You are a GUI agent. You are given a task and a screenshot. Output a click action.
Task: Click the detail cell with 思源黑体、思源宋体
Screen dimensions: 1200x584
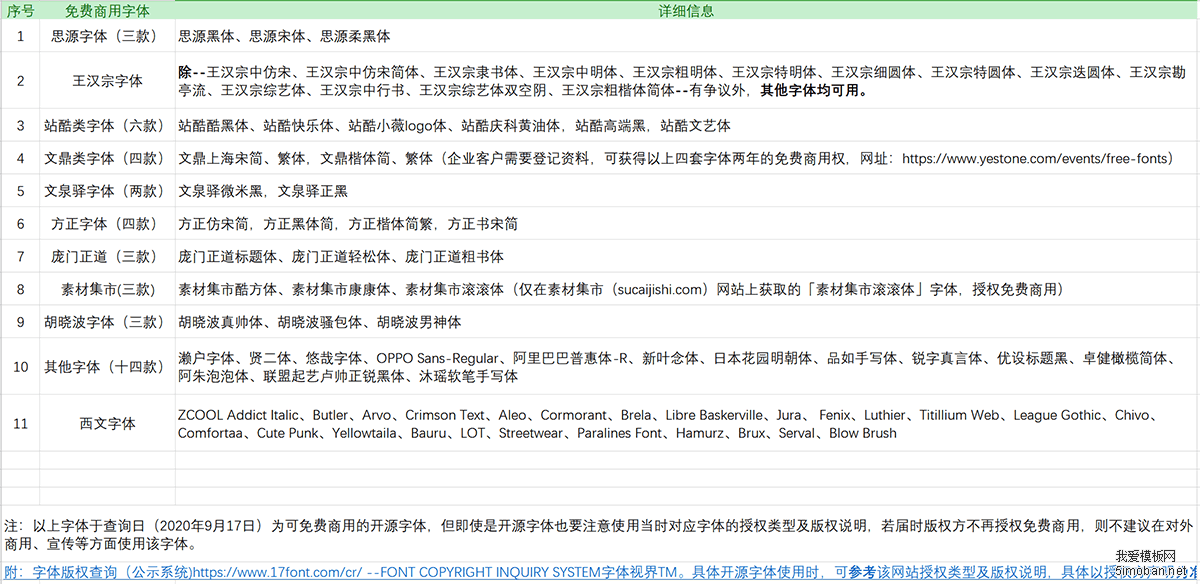pyautogui.click(x=284, y=36)
